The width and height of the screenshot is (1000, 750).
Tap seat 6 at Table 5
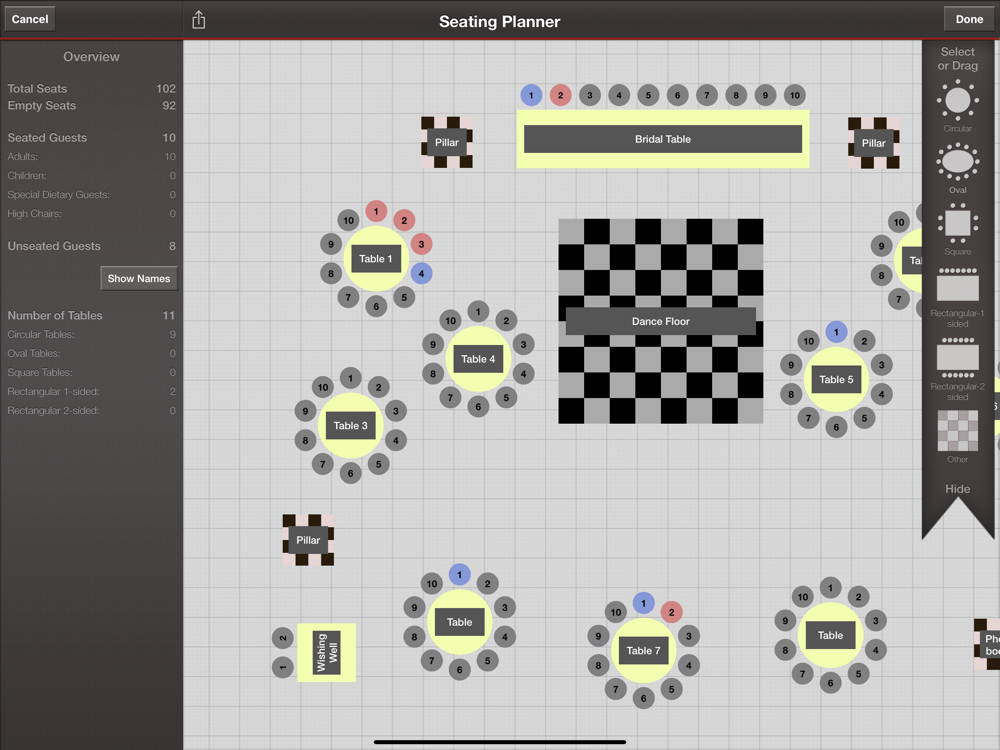coord(836,427)
